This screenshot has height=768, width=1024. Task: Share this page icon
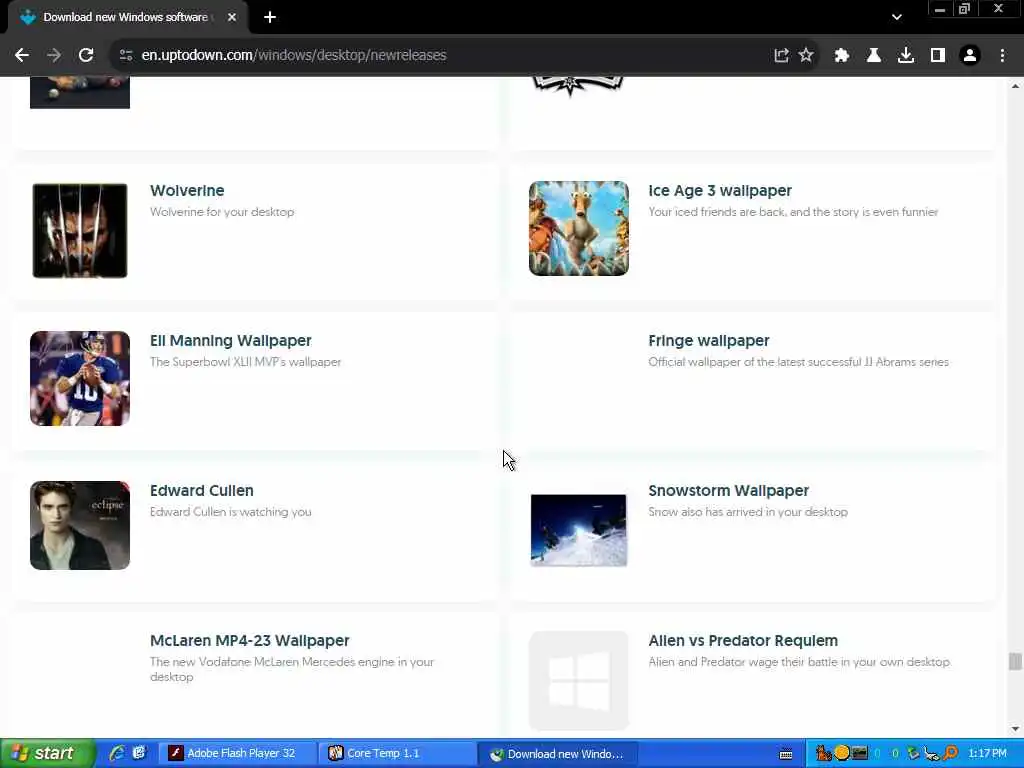781,56
